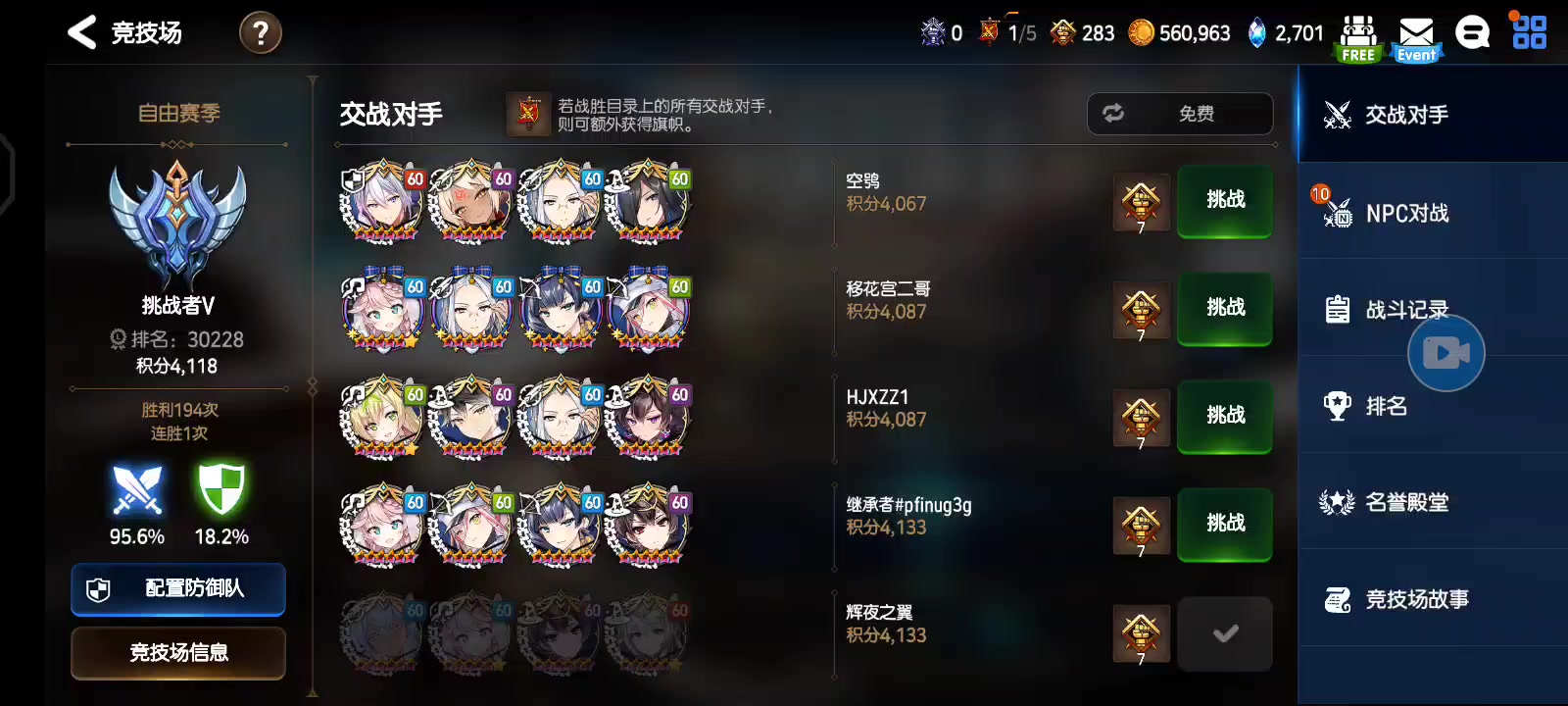Tap the back arrow next to 竞技场
The height and width of the screenshot is (706, 1568).
(x=81, y=32)
